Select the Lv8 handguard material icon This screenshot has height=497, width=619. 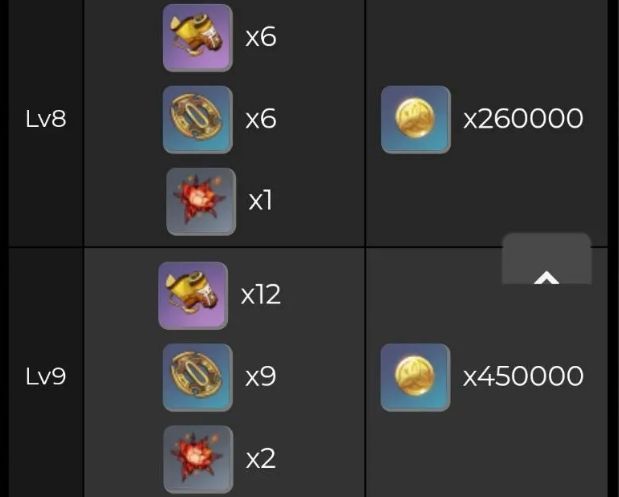(197, 119)
